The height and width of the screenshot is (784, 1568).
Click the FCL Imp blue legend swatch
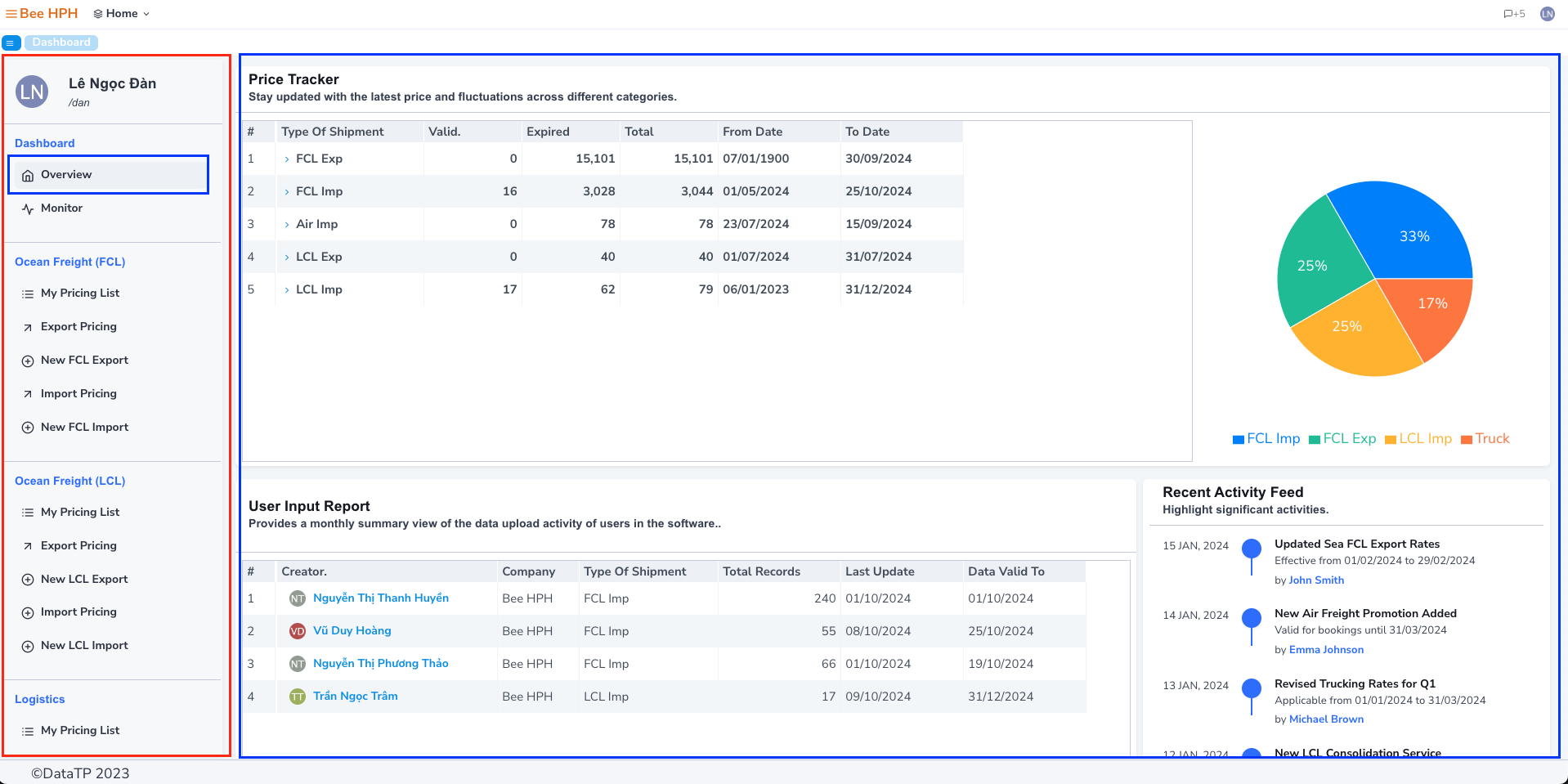pos(1238,440)
